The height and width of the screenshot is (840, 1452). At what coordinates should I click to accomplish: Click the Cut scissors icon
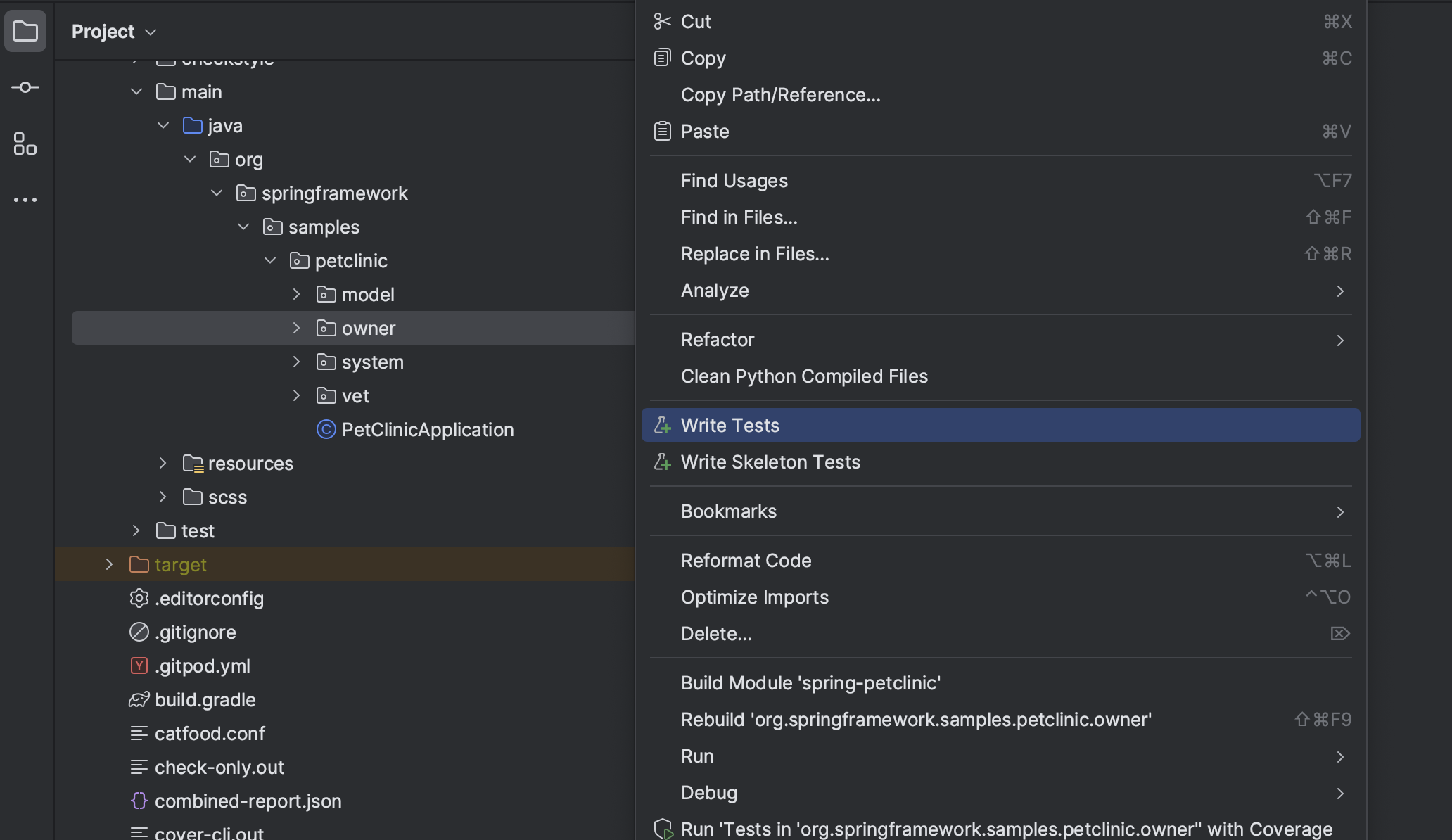click(662, 21)
